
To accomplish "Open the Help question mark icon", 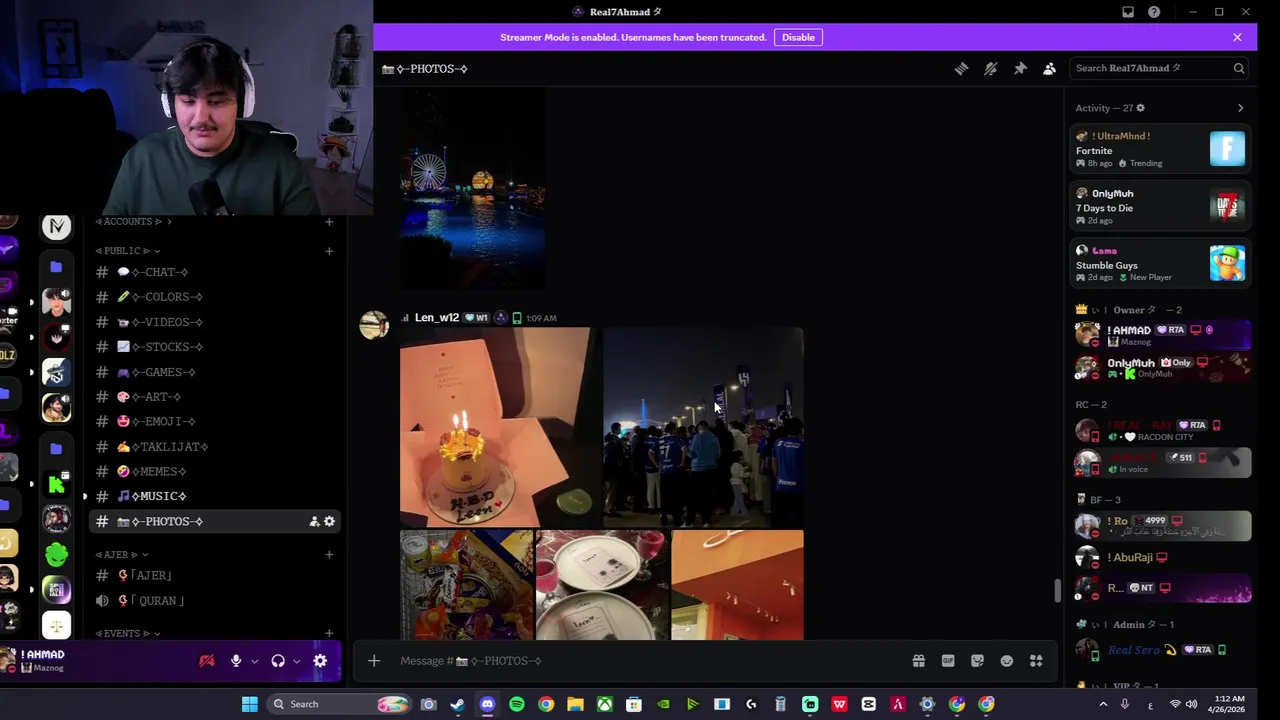I will [1154, 12].
